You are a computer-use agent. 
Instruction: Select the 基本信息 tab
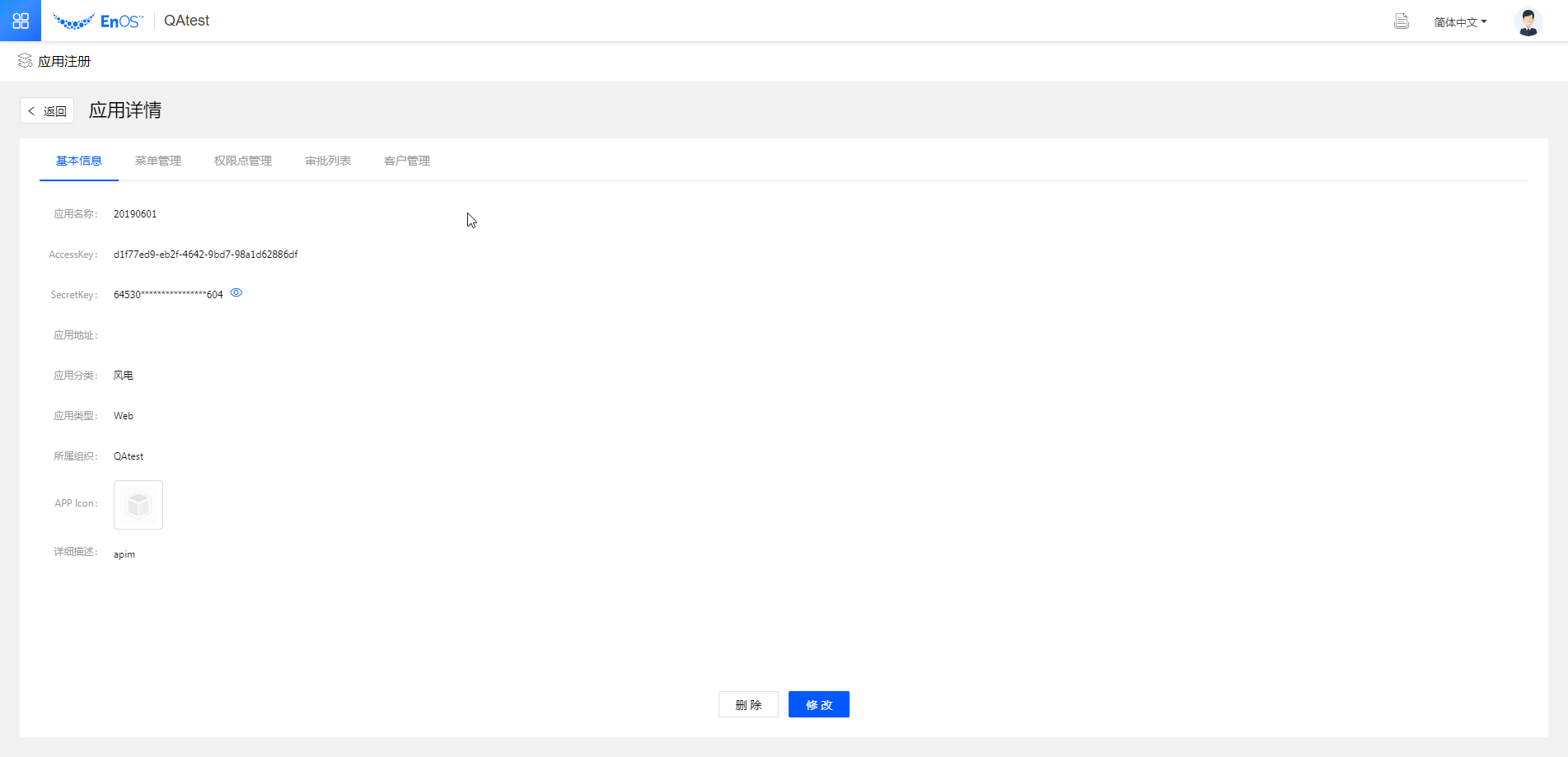point(79,161)
